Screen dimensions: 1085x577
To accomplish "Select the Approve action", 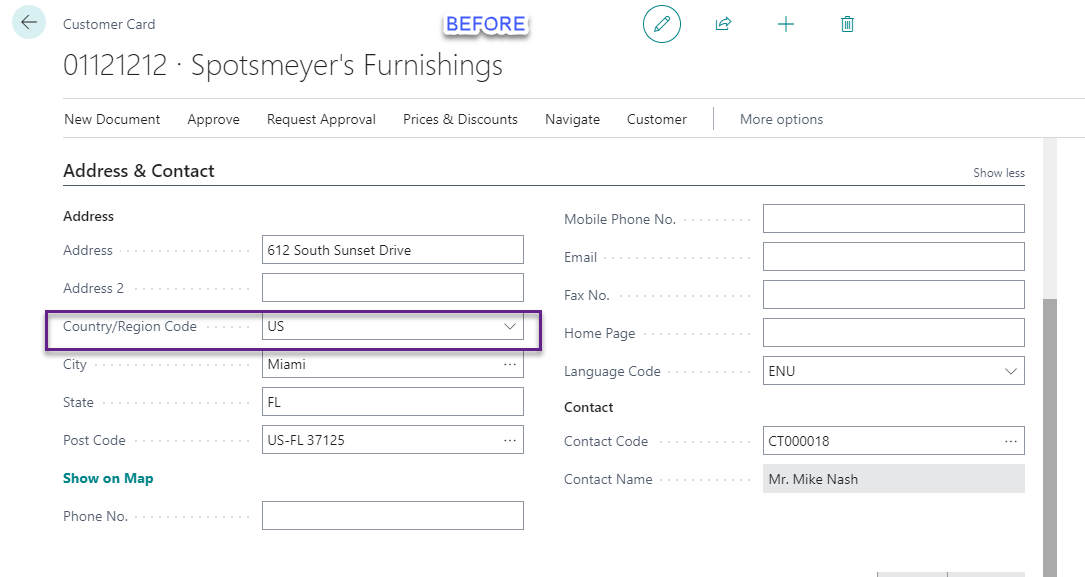I will 213,119.
